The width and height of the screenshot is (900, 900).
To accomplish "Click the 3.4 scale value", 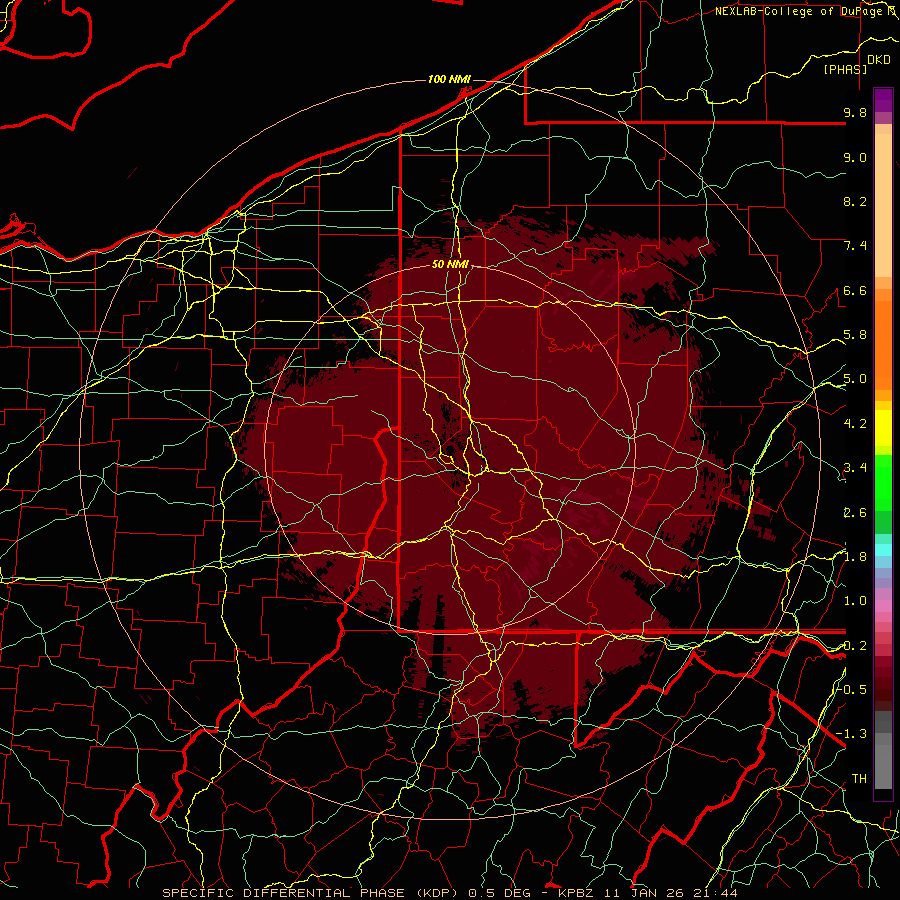I will point(855,468).
